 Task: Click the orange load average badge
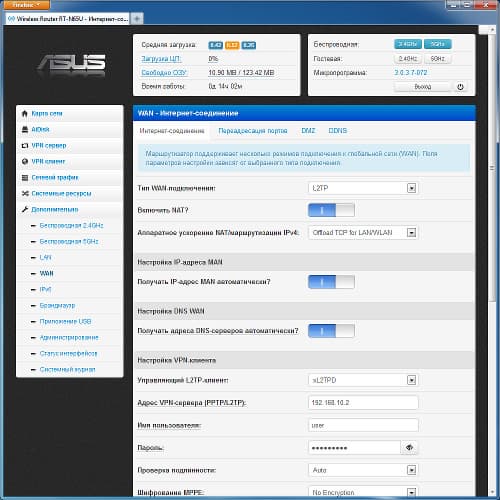point(232,45)
